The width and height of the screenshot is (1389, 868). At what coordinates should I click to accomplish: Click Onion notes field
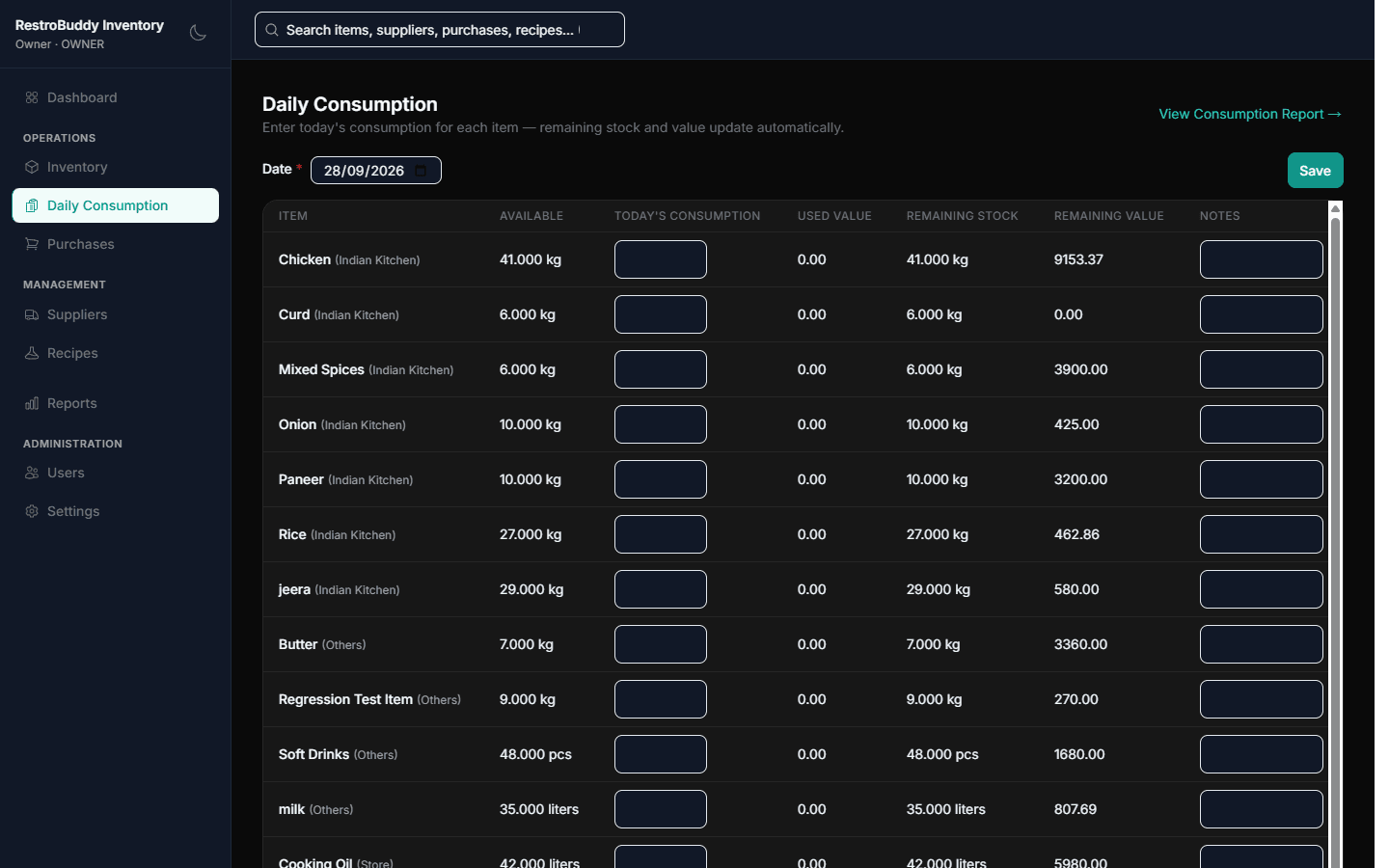[1262, 424]
